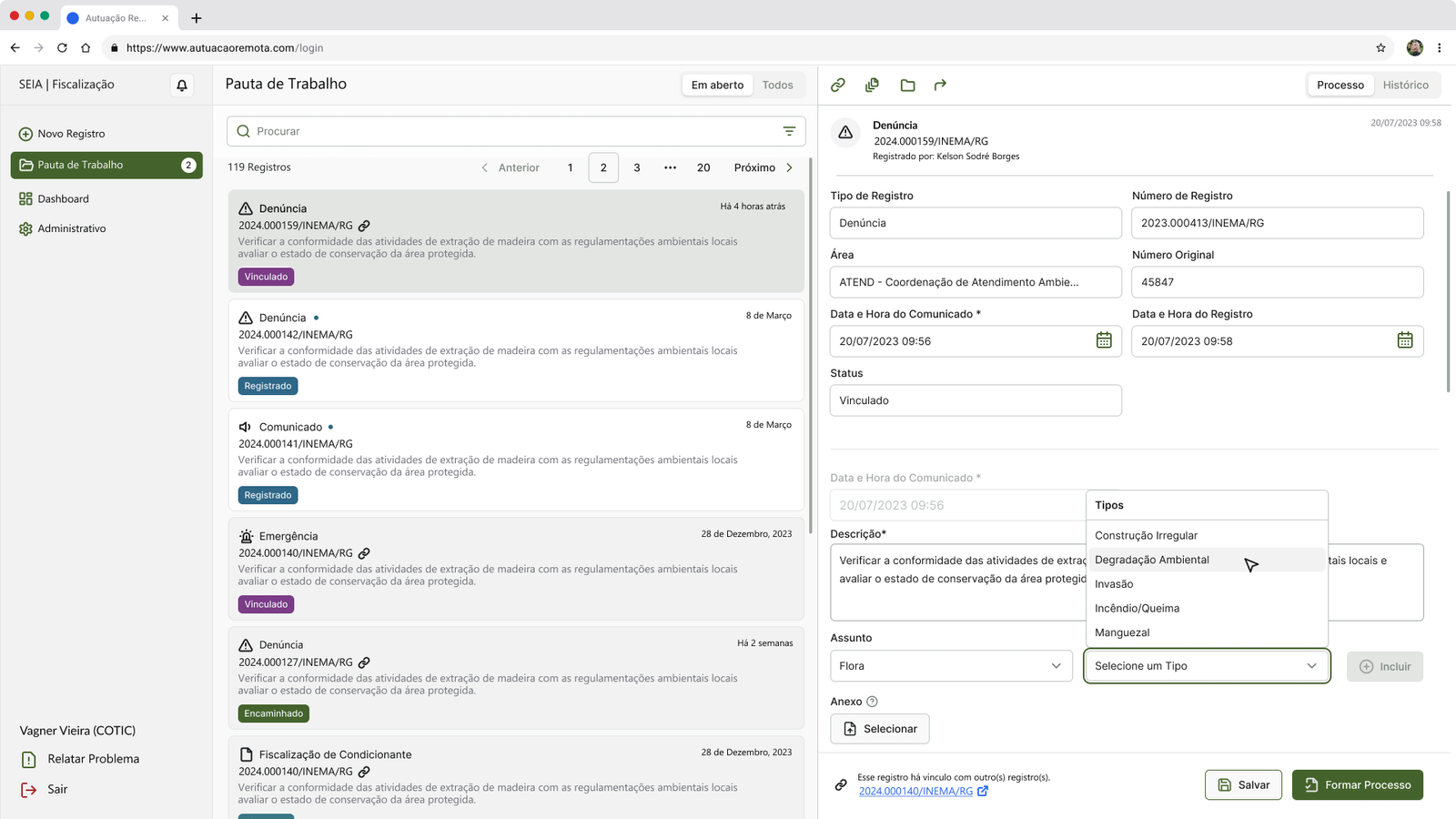Open calendar for Data e Hora do Registro
This screenshot has width=1456, height=819.
[1404, 340]
